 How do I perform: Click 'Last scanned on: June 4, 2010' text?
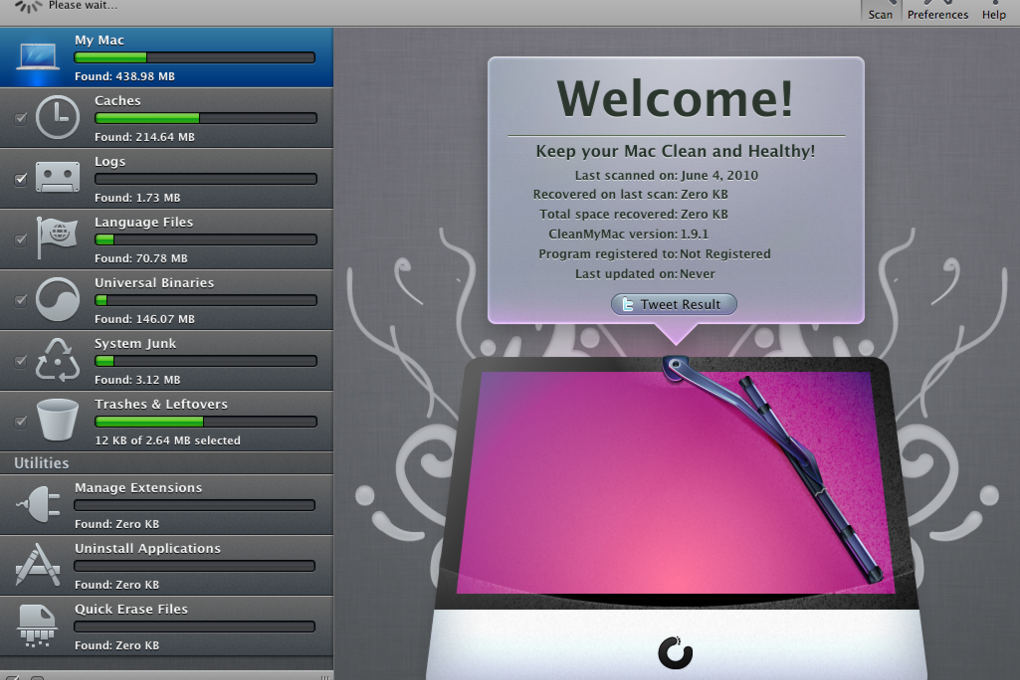666,175
